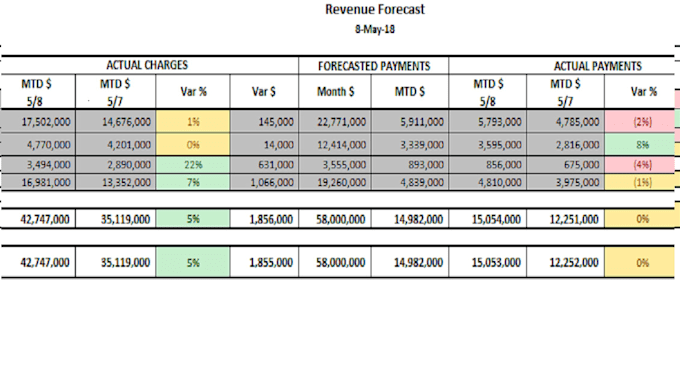
Task: Click the '8-May-18' date text
Action: [x=375, y=29]
